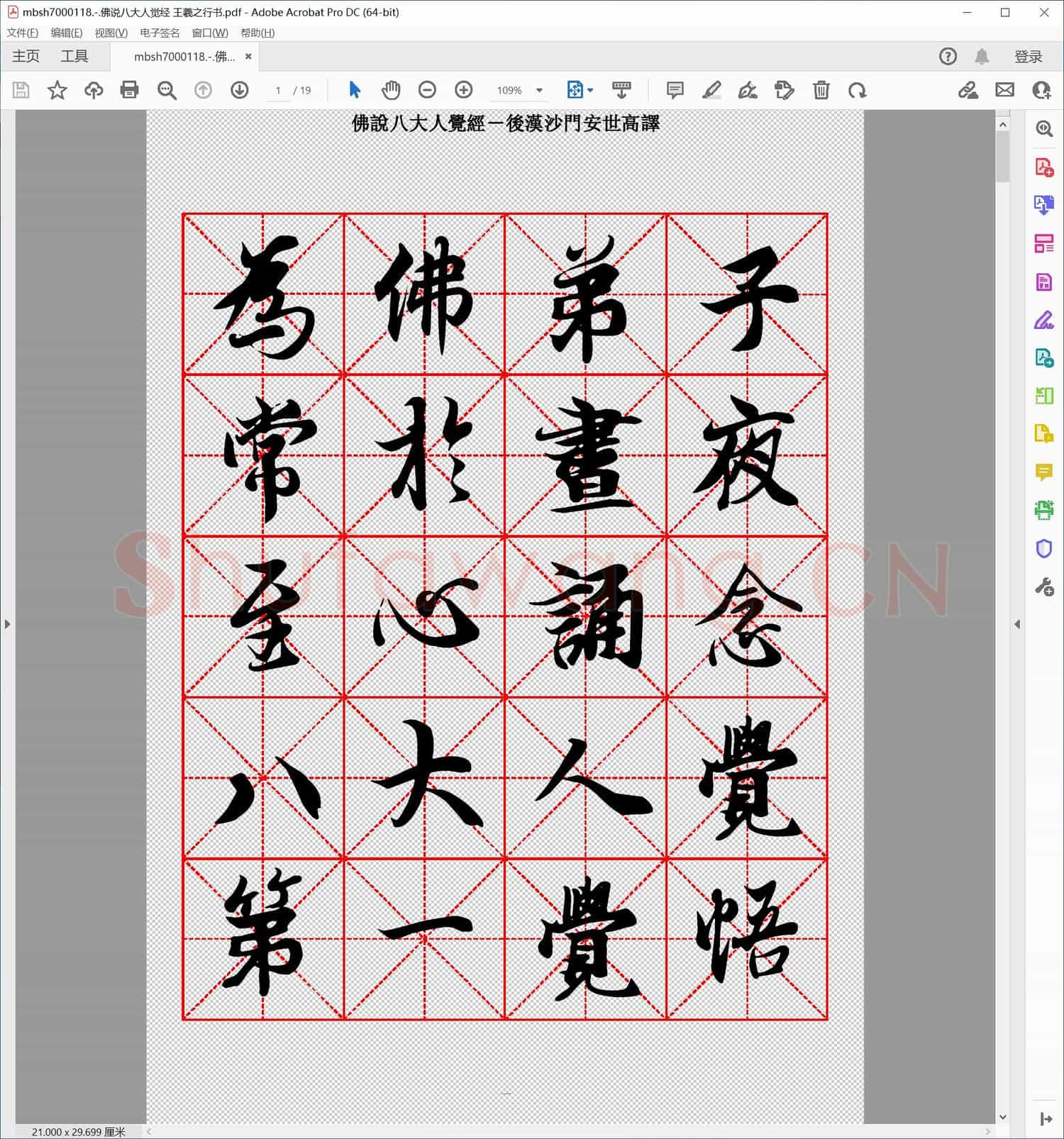Click the Save file icon
Screen dimensions: 1064x1139
pos(21,90)
